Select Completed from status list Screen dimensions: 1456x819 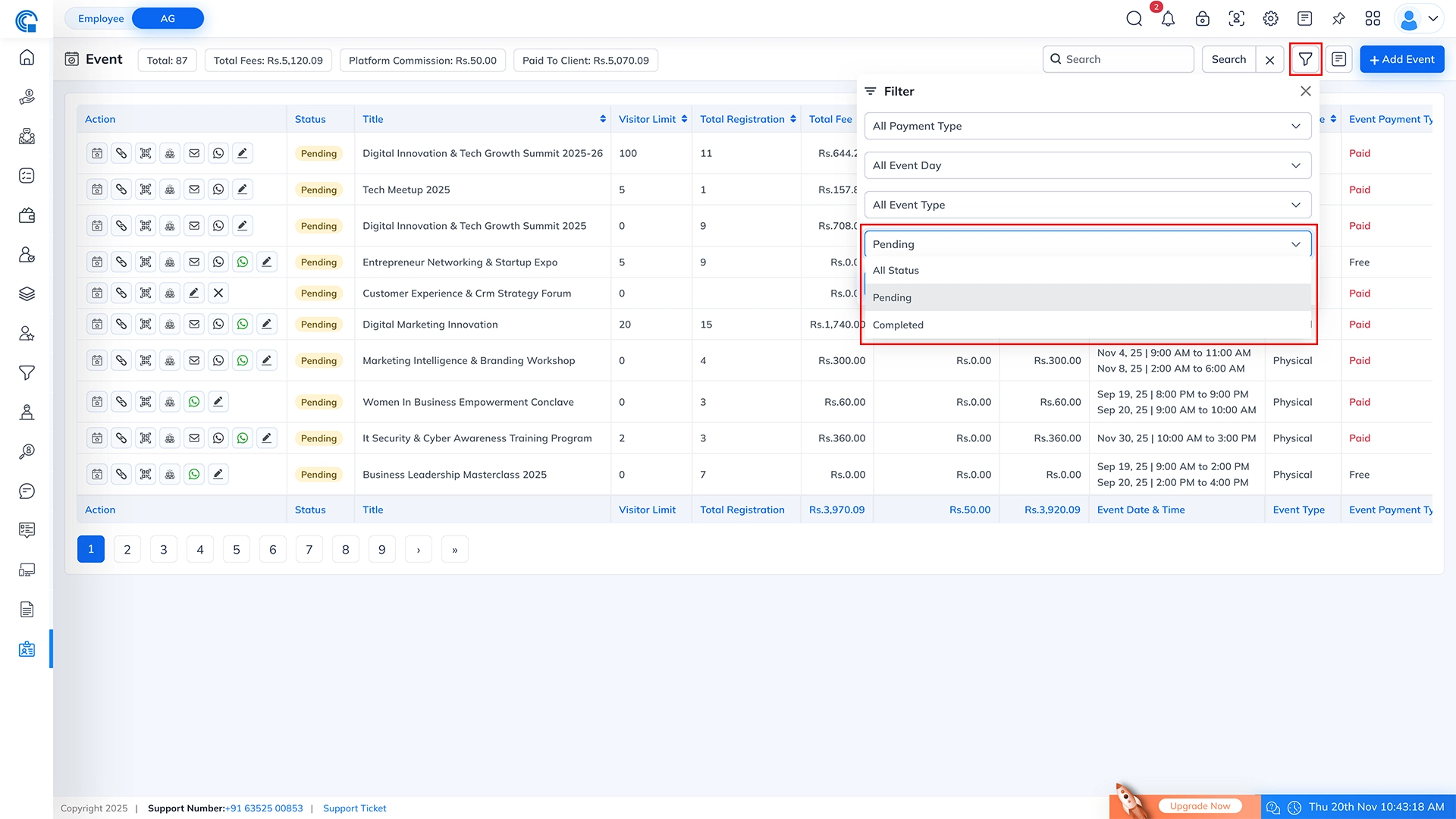tap(898, 325)
